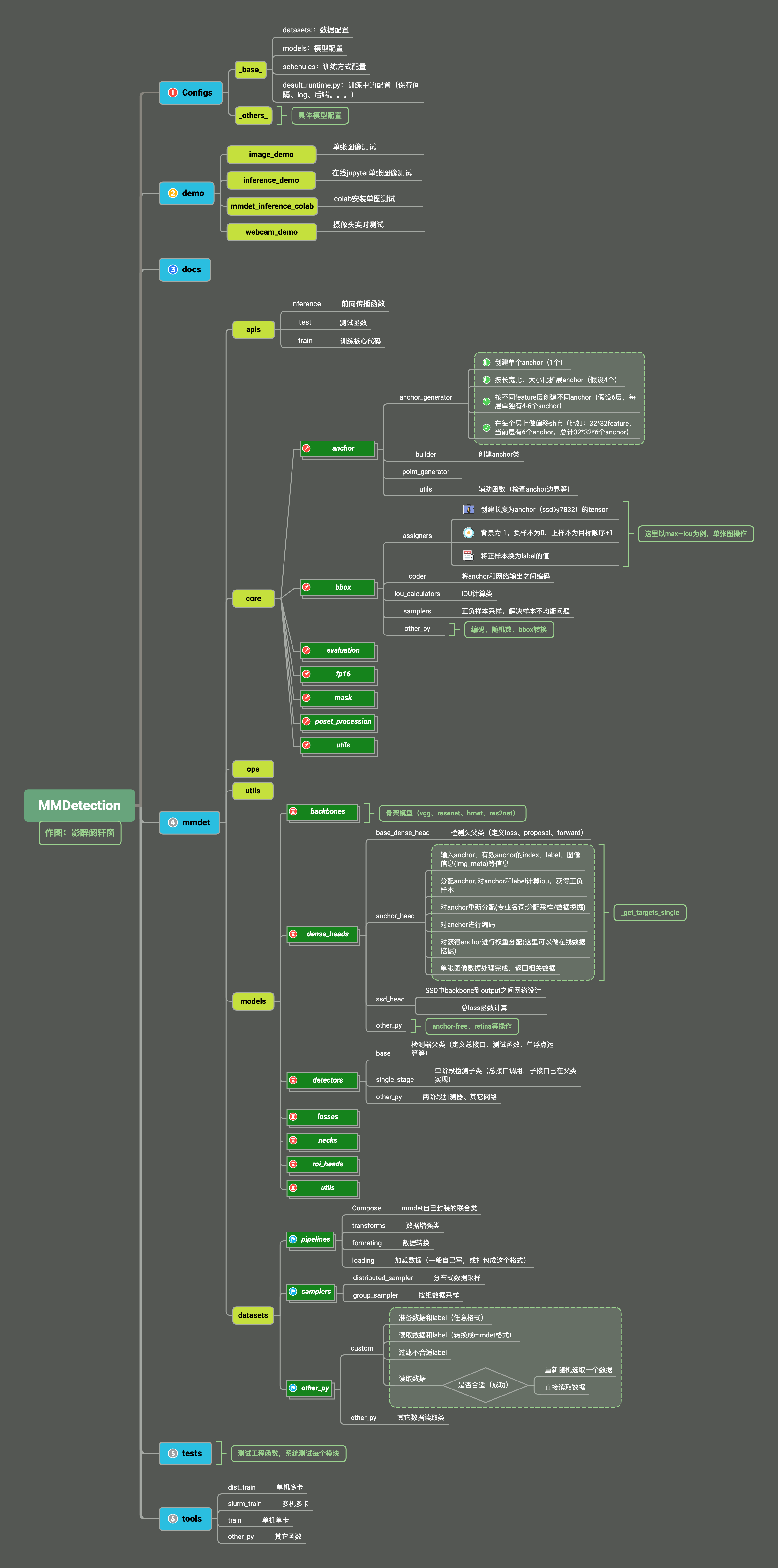This screenshot has height=1568, width=778.
Task: Click the assigners subtopic
Action: click(x=417, y=536)
